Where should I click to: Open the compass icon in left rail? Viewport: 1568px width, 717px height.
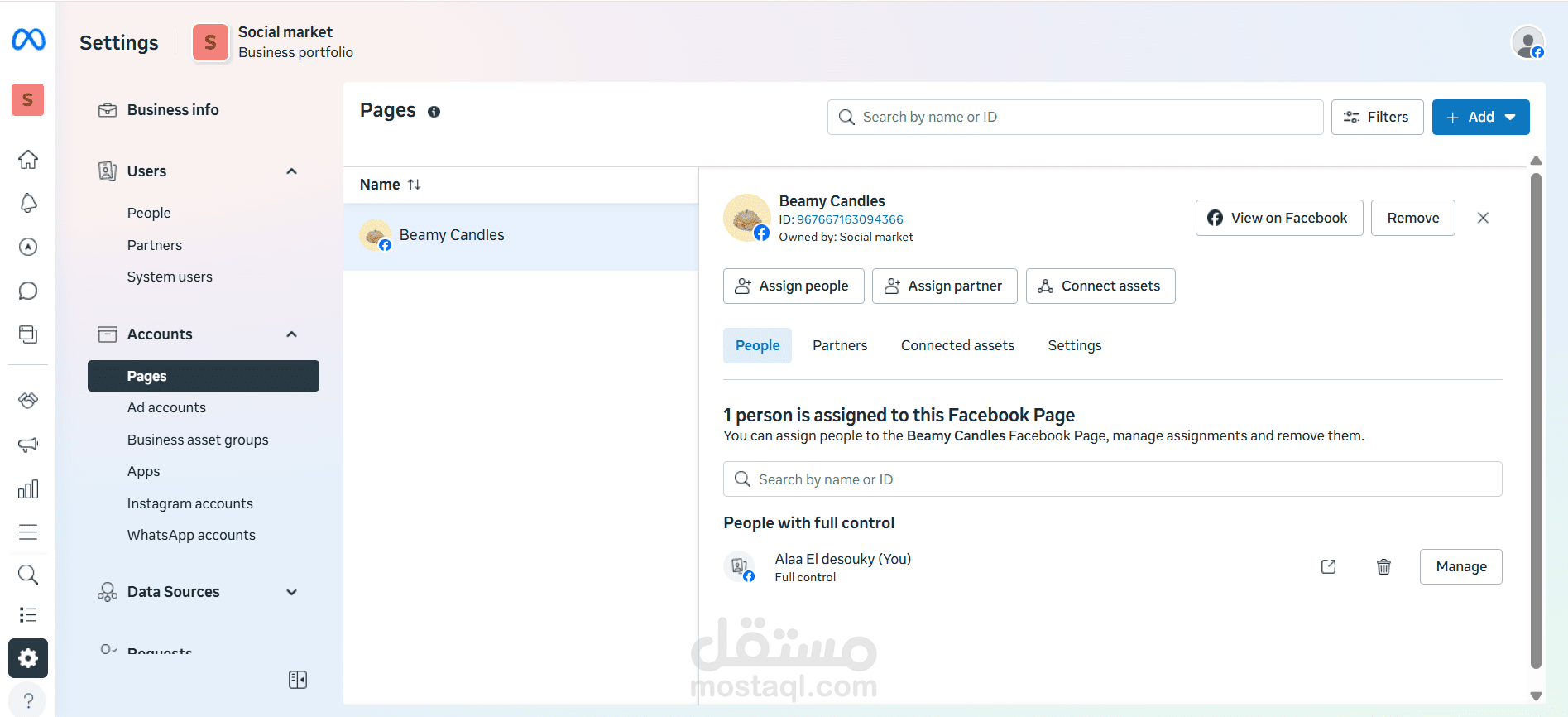tap(28, 247)
